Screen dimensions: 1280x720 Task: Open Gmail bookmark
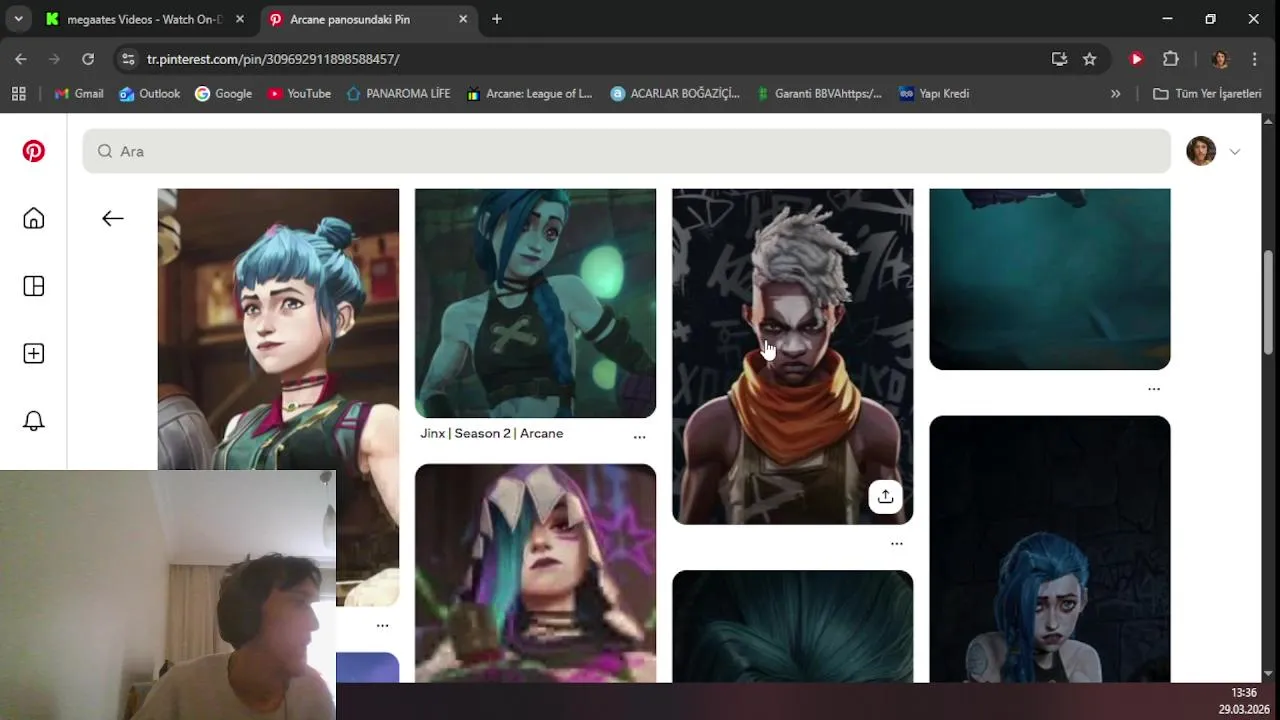[79, 93]
